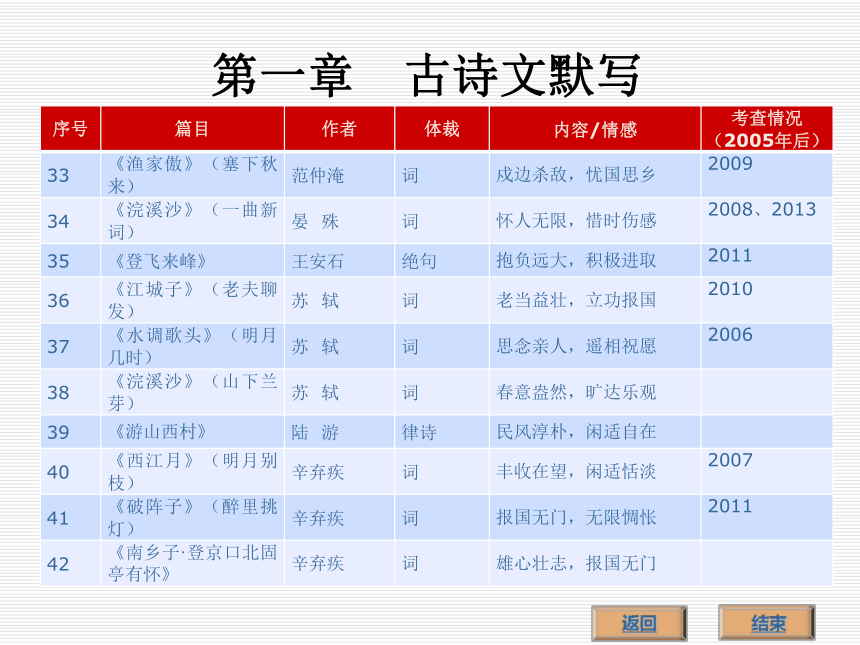Select row number 36 cell
860x645 pixels.
[x=71, y=300]
